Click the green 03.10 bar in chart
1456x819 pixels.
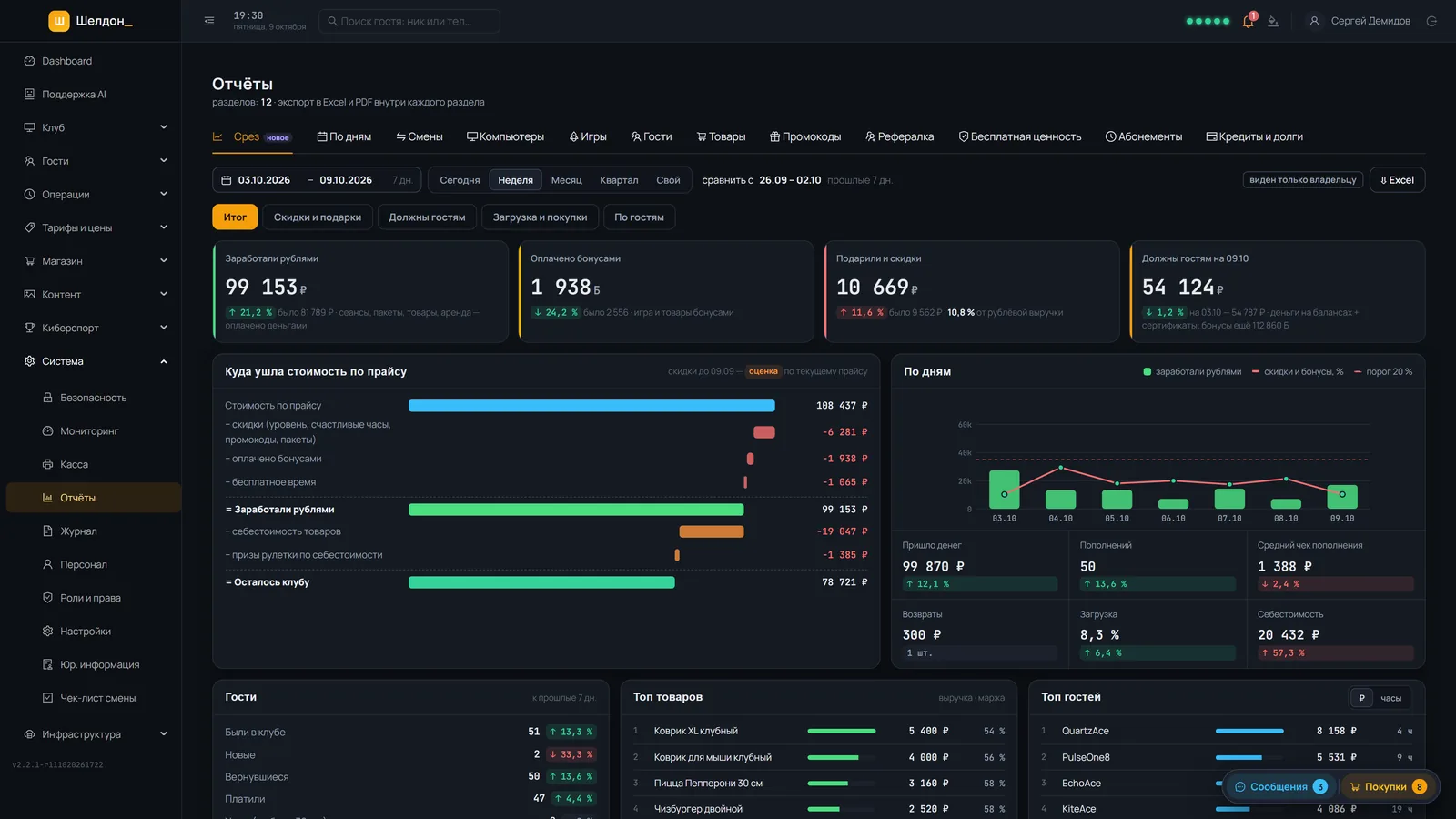click(x=1004, y=490)
